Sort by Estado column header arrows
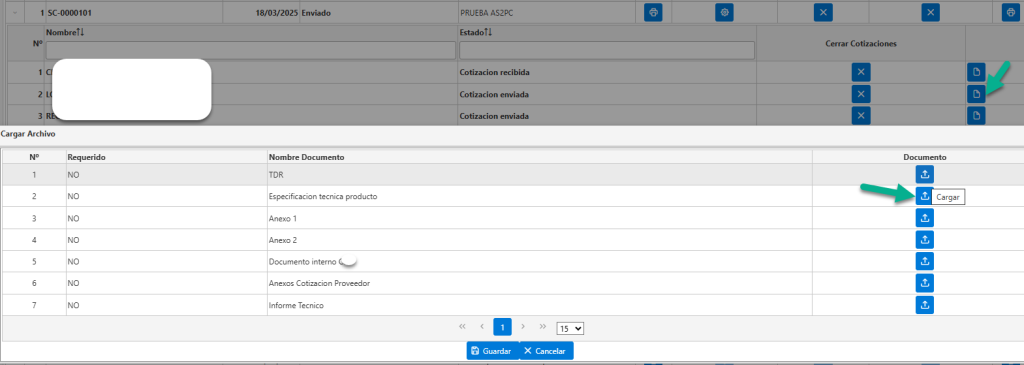This screenshot has height=365, width=1024. coord(487,32)
